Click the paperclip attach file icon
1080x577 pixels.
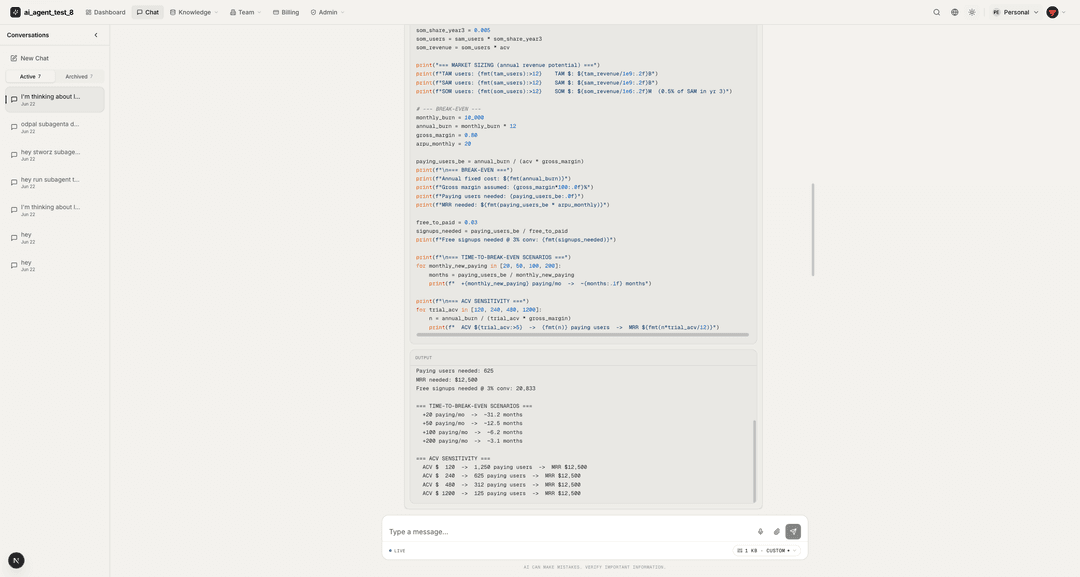(776, 532)
